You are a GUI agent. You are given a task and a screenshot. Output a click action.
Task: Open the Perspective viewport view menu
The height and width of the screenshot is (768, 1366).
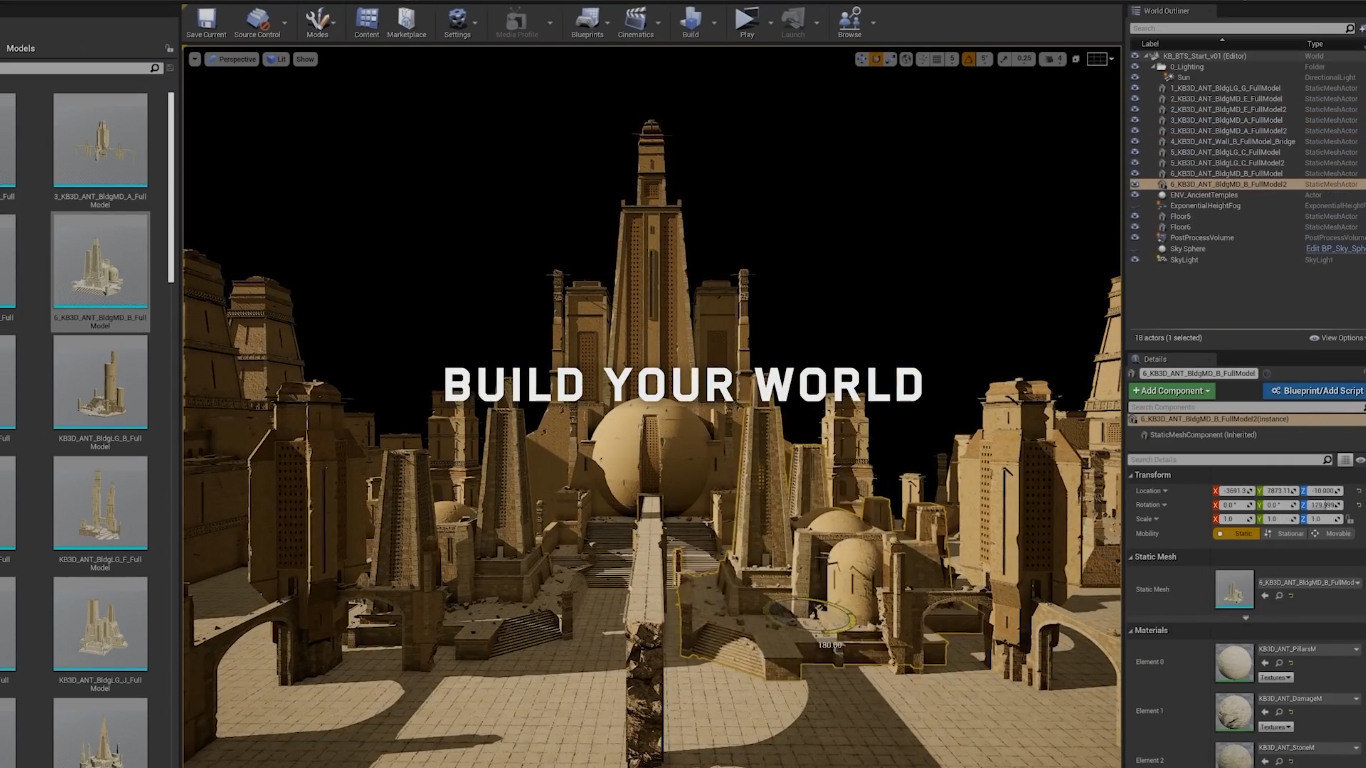[231, 59]
